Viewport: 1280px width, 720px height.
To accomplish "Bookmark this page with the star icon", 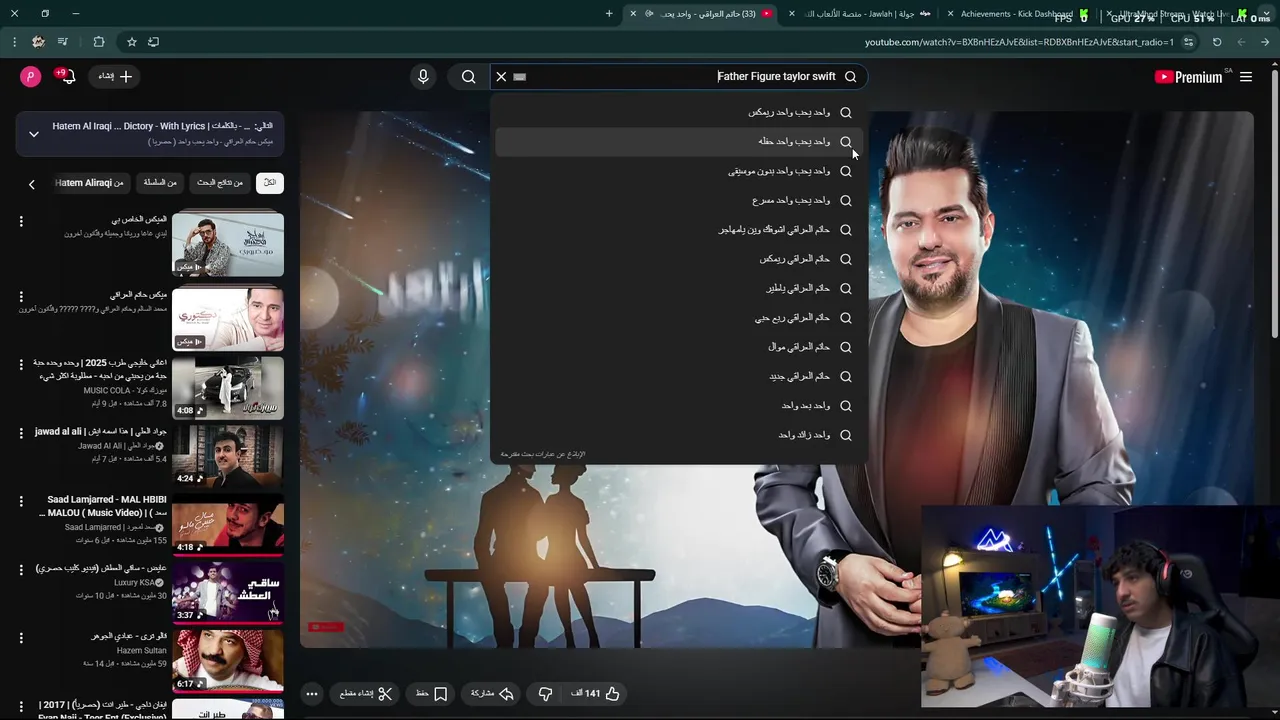I will point(131,42).
